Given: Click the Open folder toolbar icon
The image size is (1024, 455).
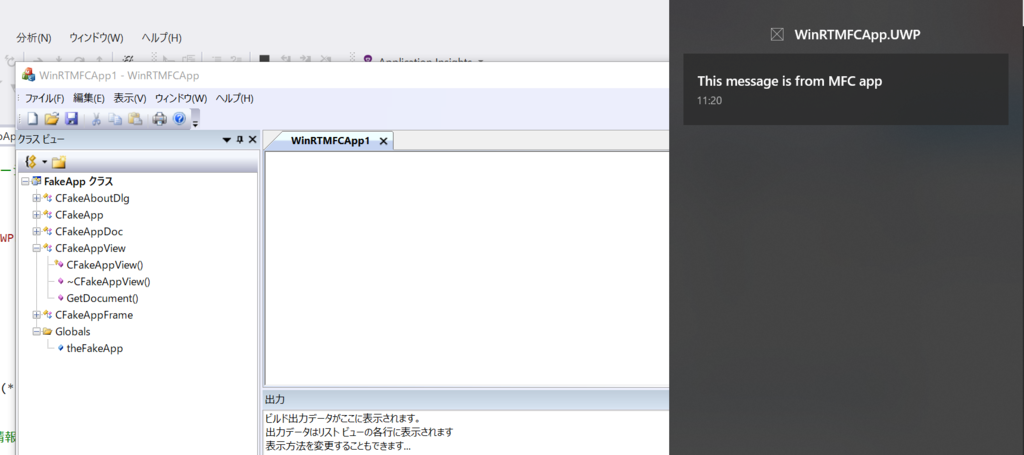Looking at the screenshot, I should coord(52,119).
